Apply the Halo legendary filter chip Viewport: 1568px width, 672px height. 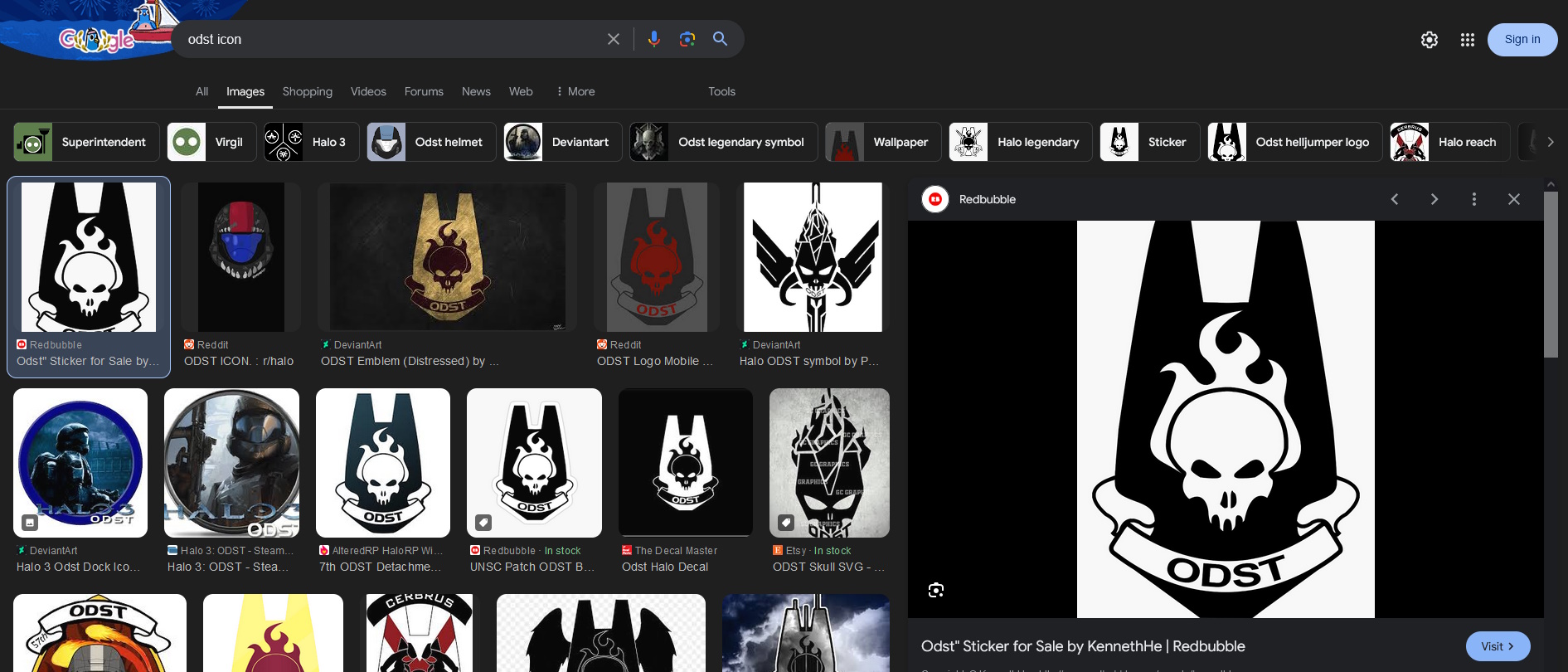click(1021, 142)
